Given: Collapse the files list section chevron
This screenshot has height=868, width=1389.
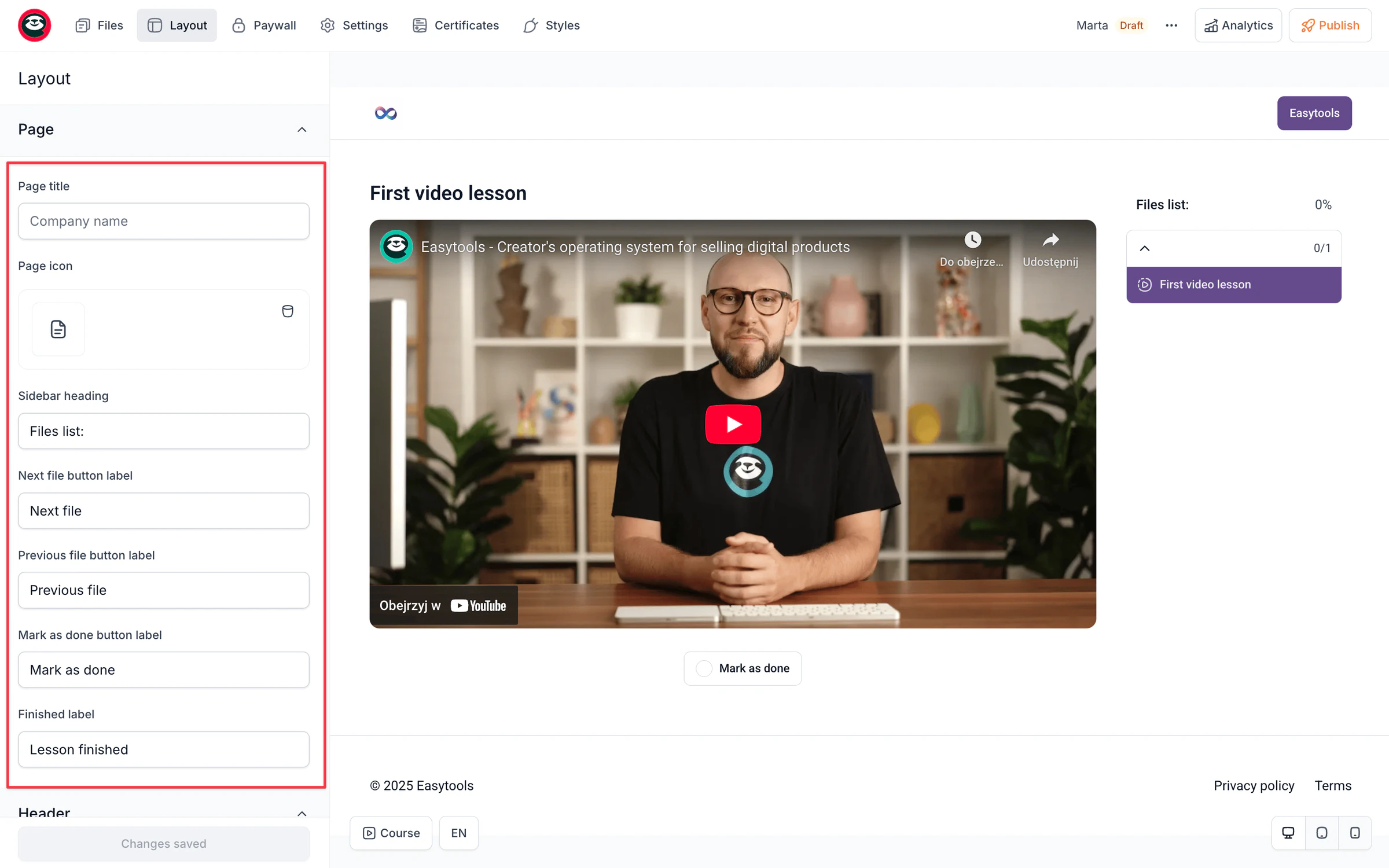Looking at the screenshot, I should (x=1145, y=248).
